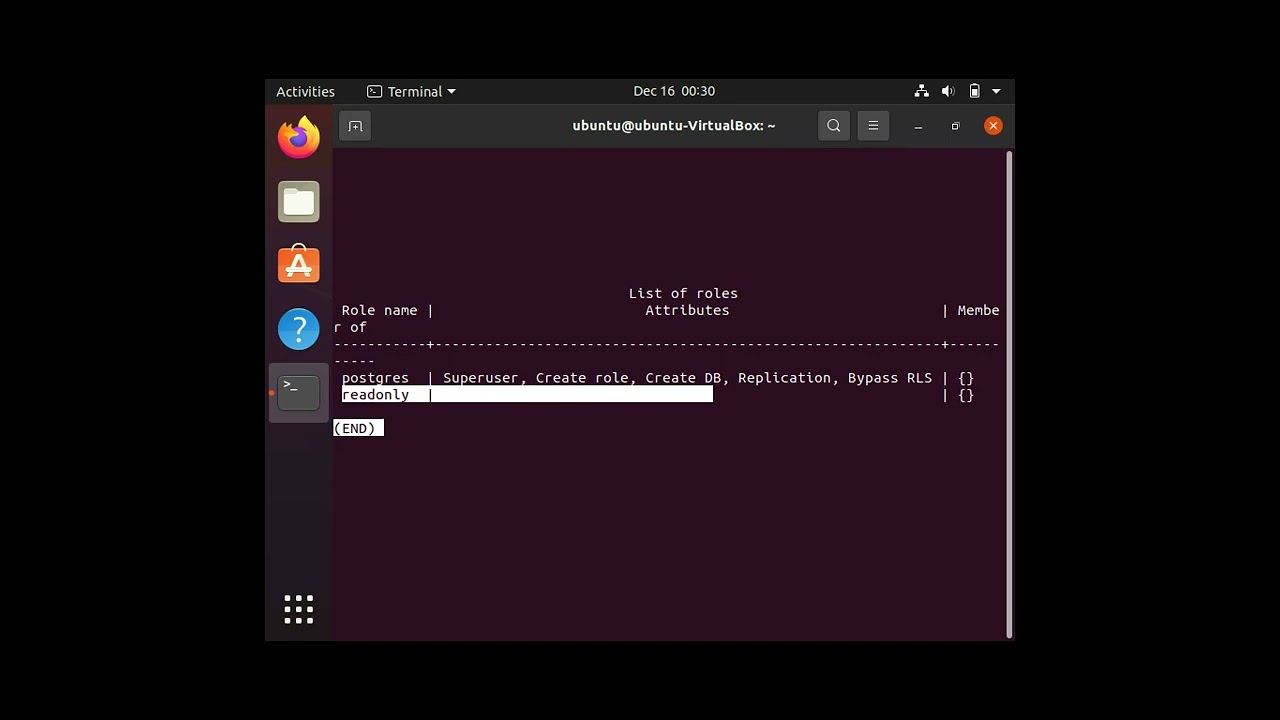1280x720 pixels.
Task: Click the 'postgres' role name
Action: pos(375,378)
